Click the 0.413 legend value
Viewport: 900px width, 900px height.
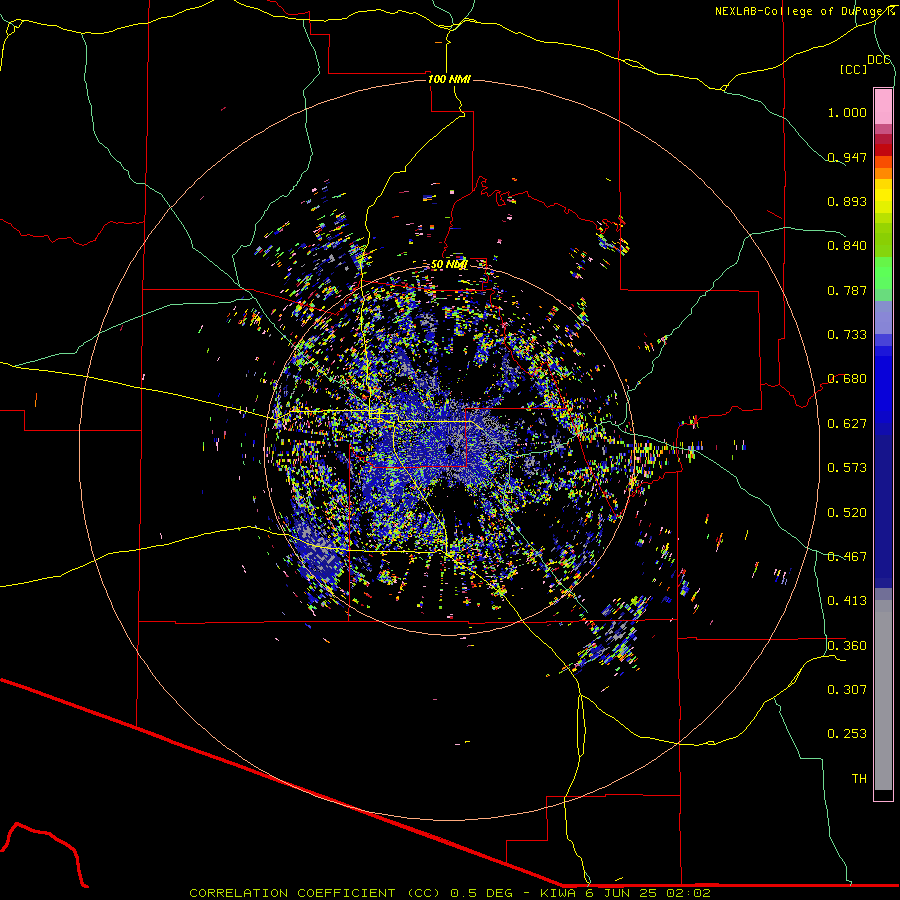(x=847, y=601)
